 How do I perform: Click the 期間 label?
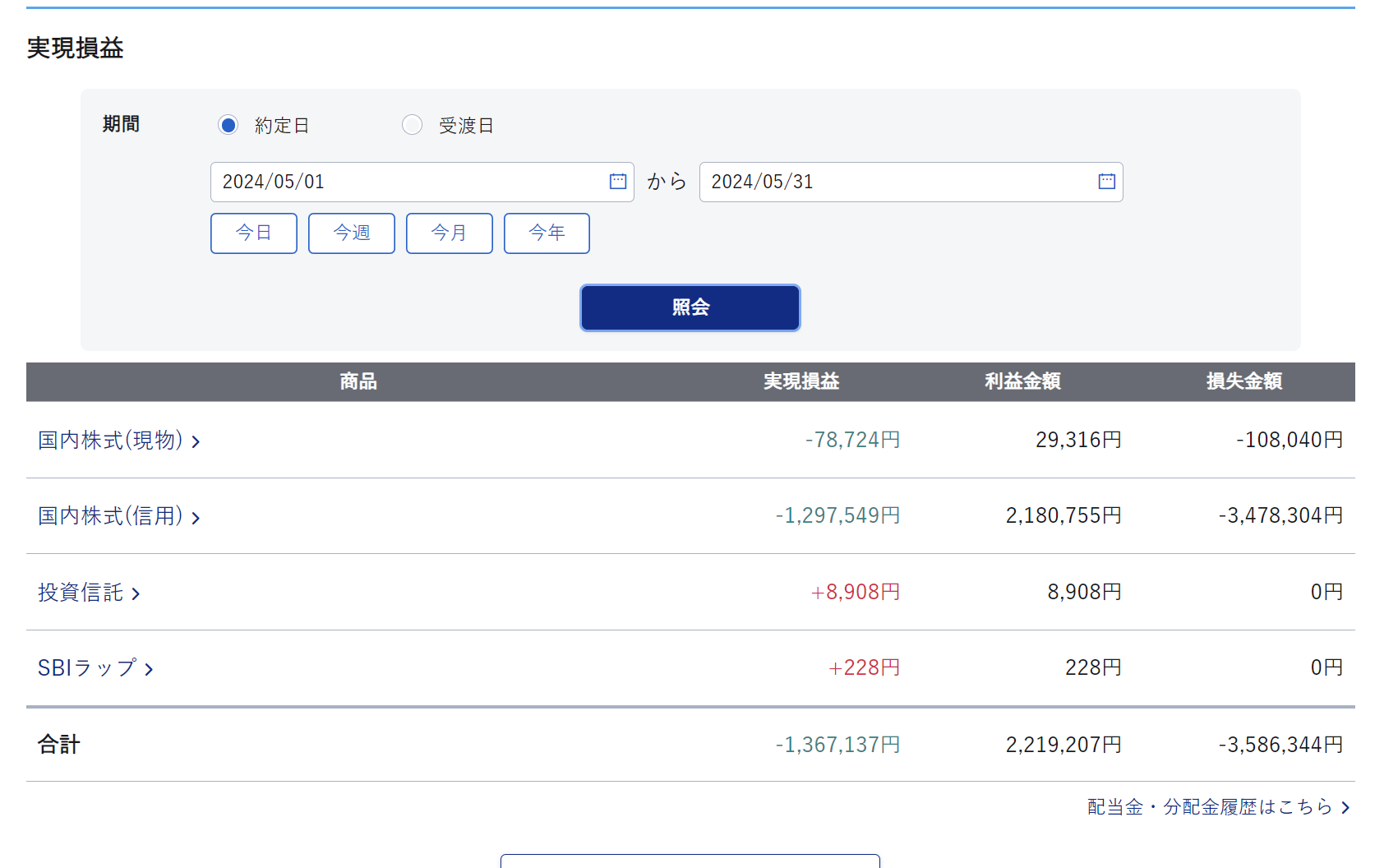pyautogui.click(x=121, y=124)
